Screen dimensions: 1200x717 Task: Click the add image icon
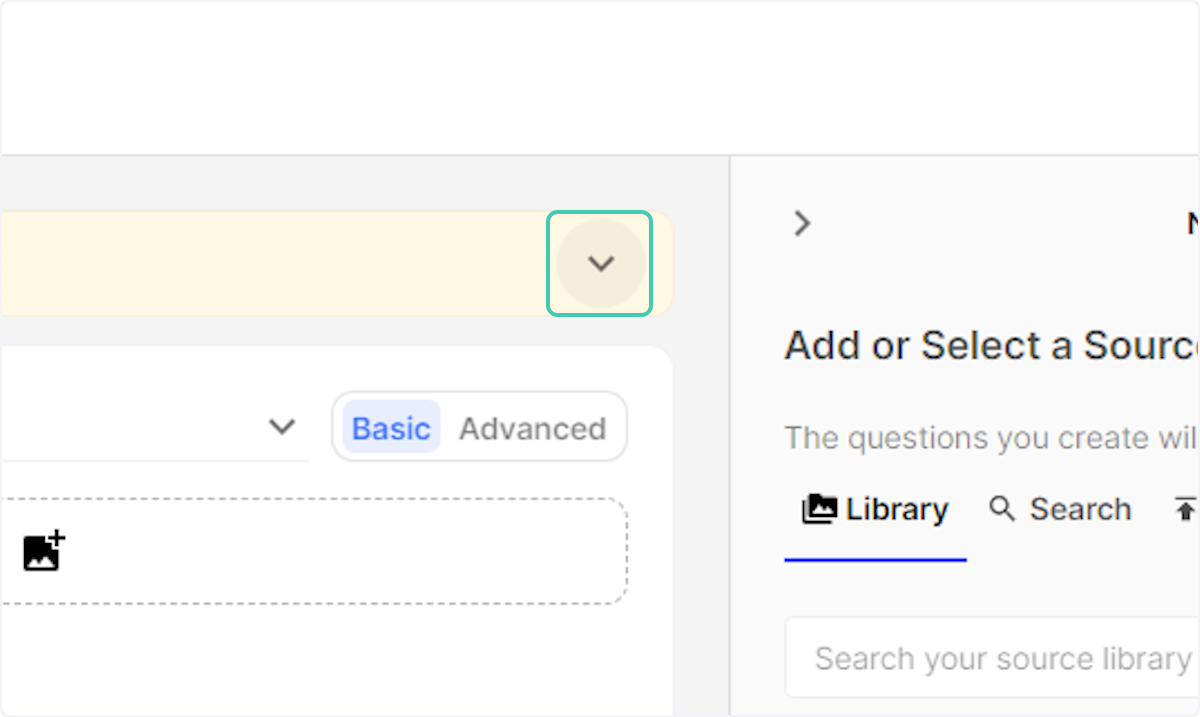click(44, 551)
